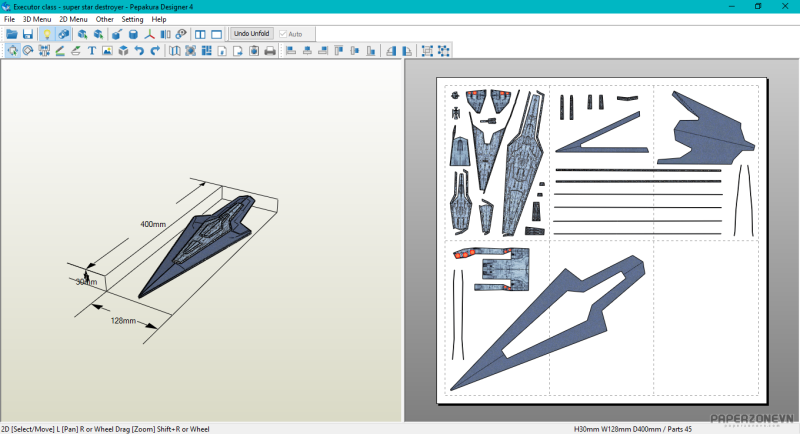Toggle the light bulb lighting icon
The width and height of the screenshot is (800, 434).
(x=46, y=34)
